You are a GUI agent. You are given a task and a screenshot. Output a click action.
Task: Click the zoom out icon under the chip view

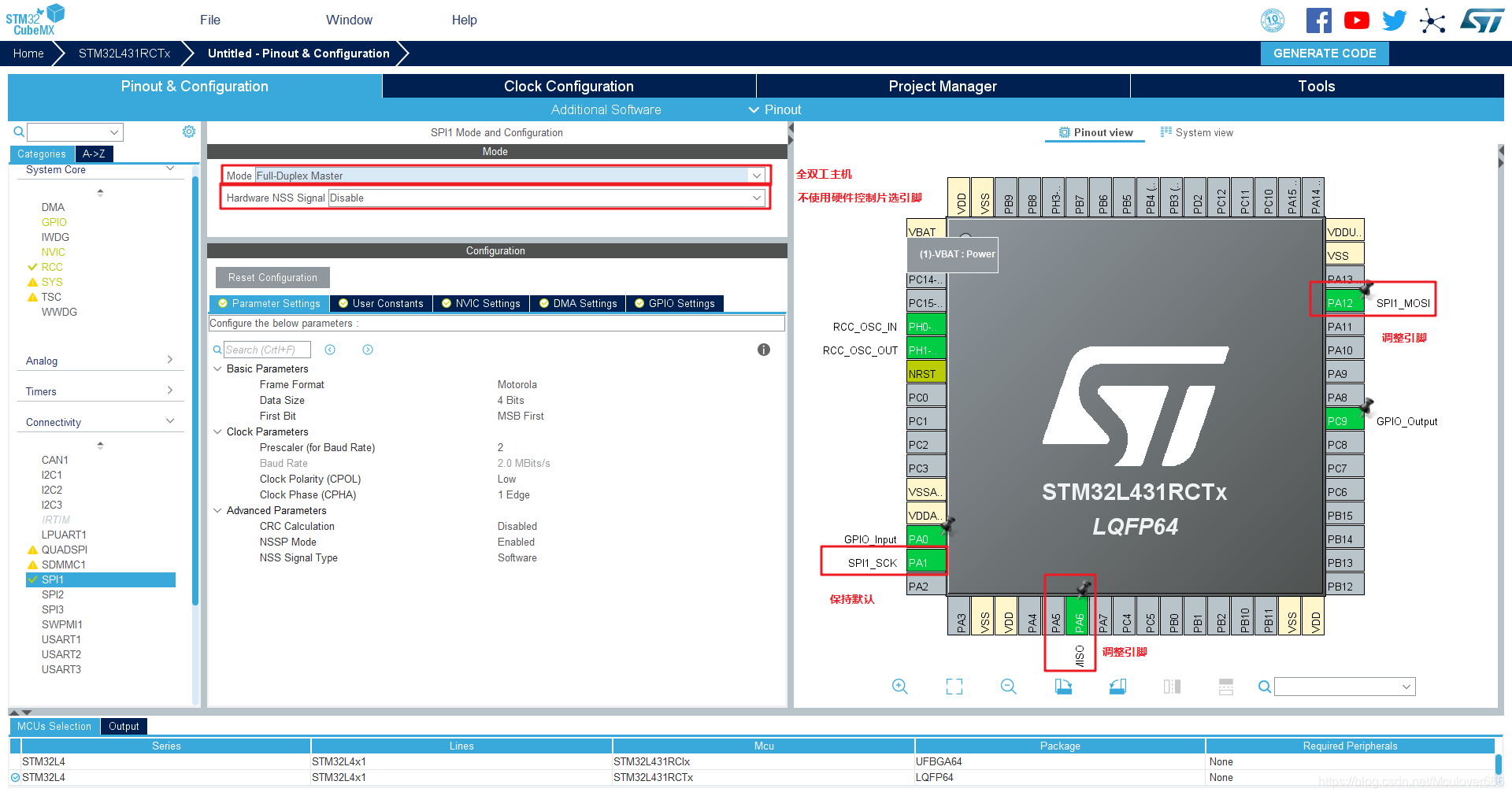click(x=1009, y=686)
